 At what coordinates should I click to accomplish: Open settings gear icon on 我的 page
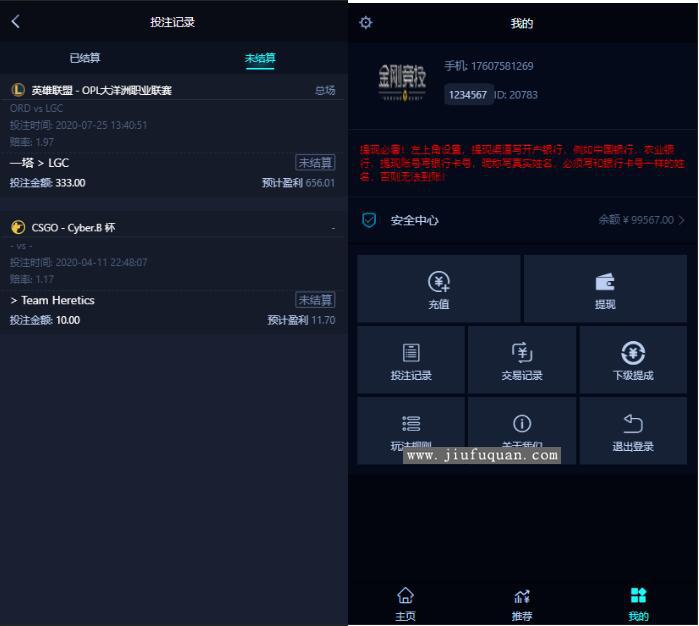click(366, 22)
